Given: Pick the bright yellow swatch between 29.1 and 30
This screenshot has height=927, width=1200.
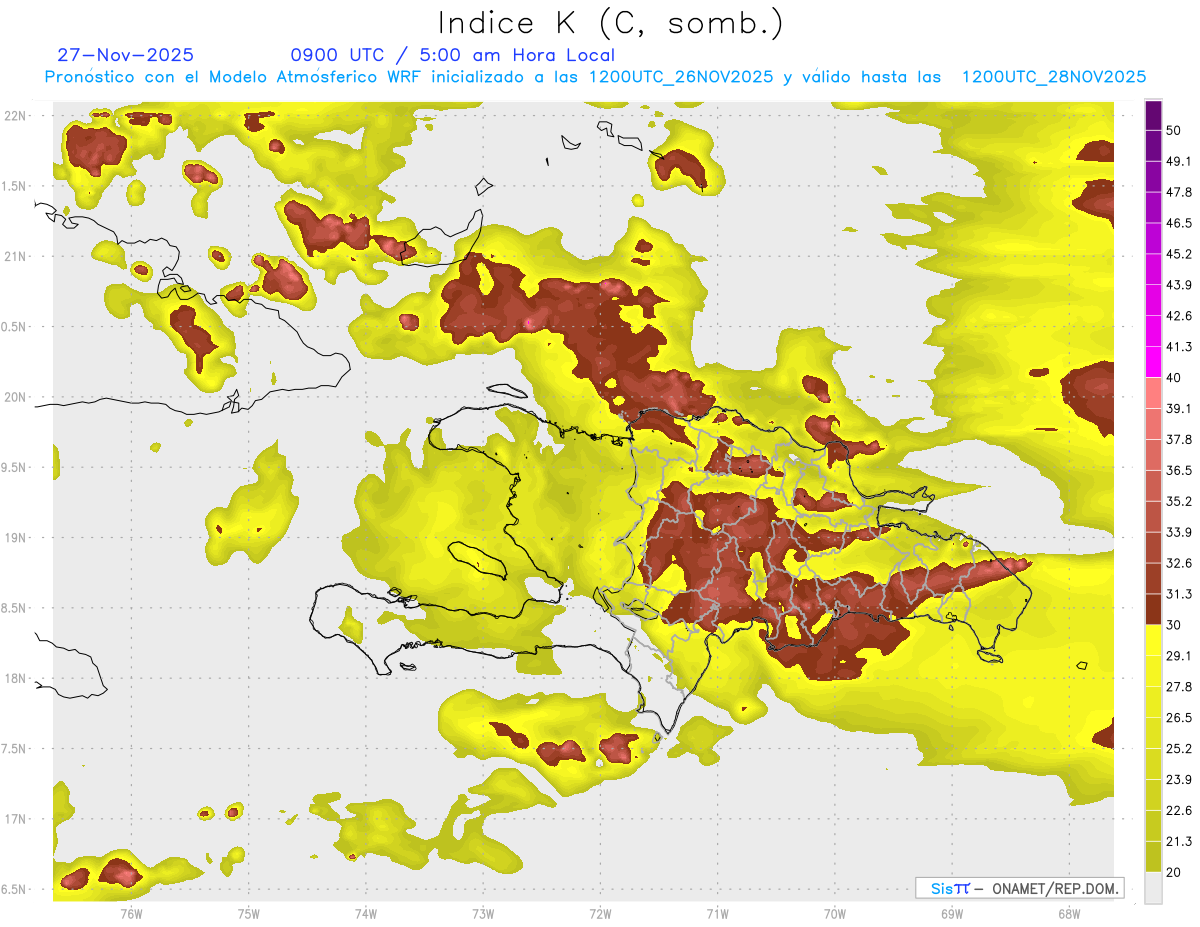Looking at the screenshot, I should [1153, 640].
